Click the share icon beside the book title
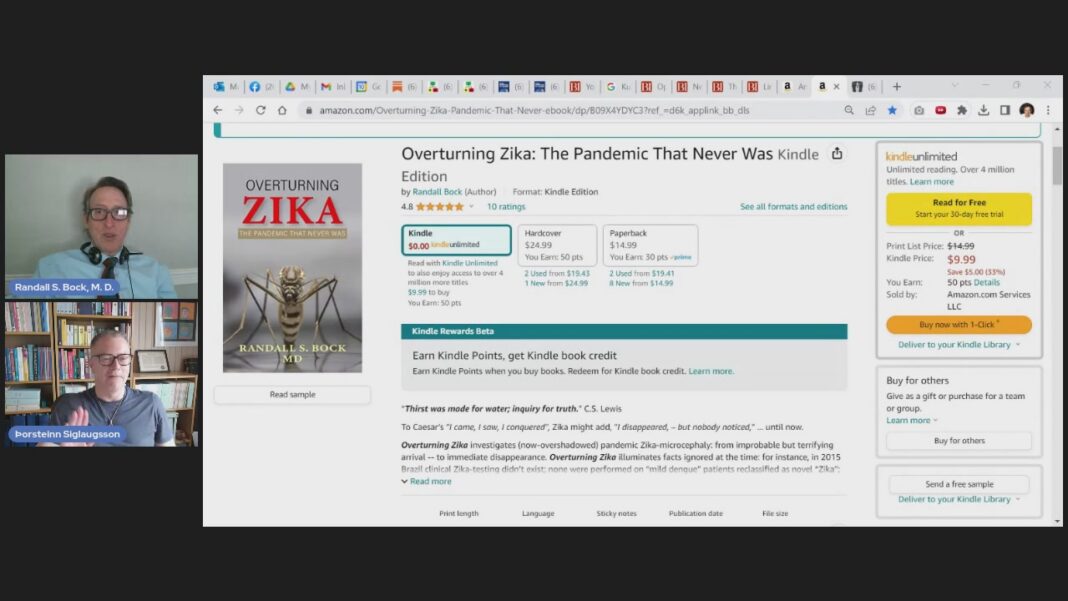 (x=837, y=154)
